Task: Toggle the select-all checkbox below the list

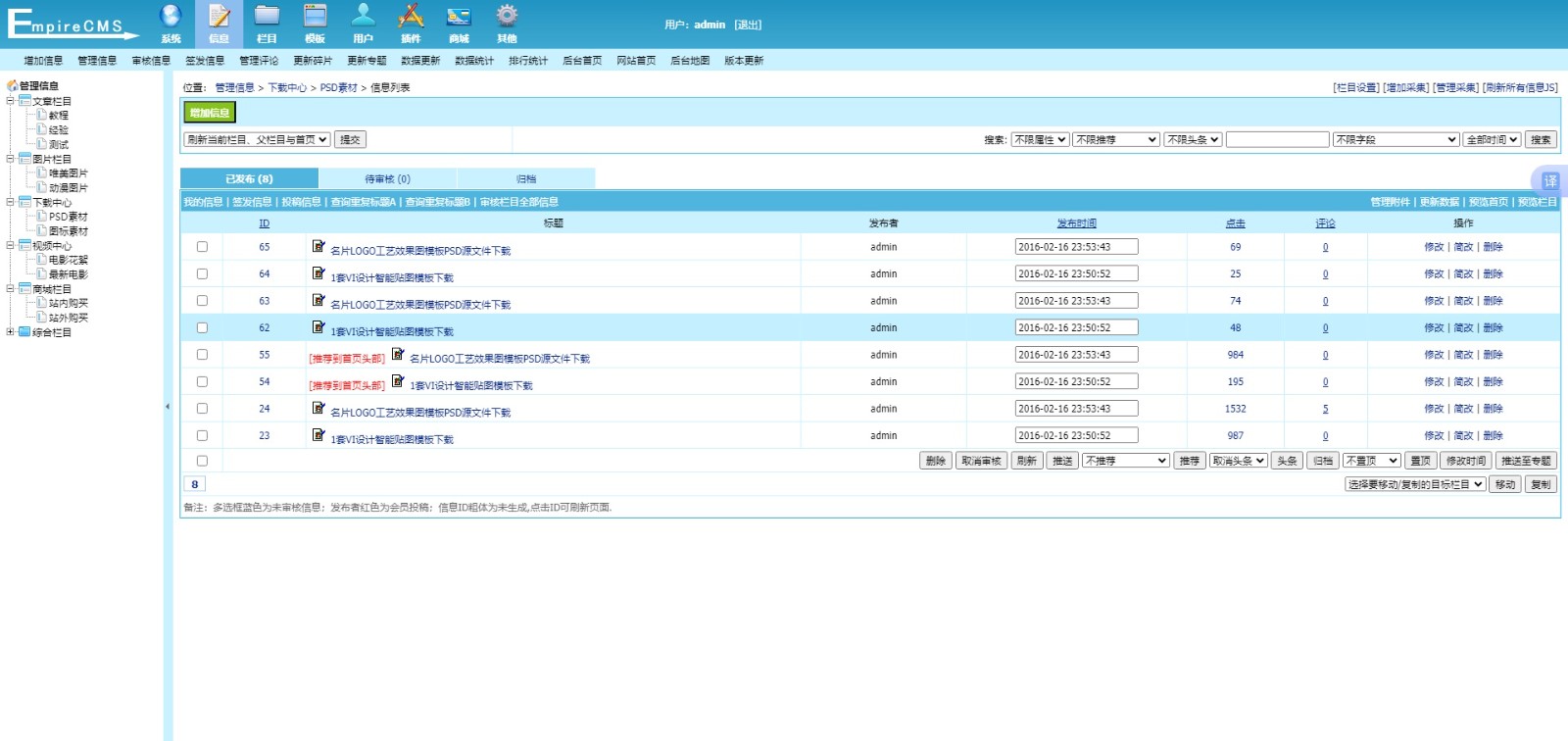Action: point(202,461)
